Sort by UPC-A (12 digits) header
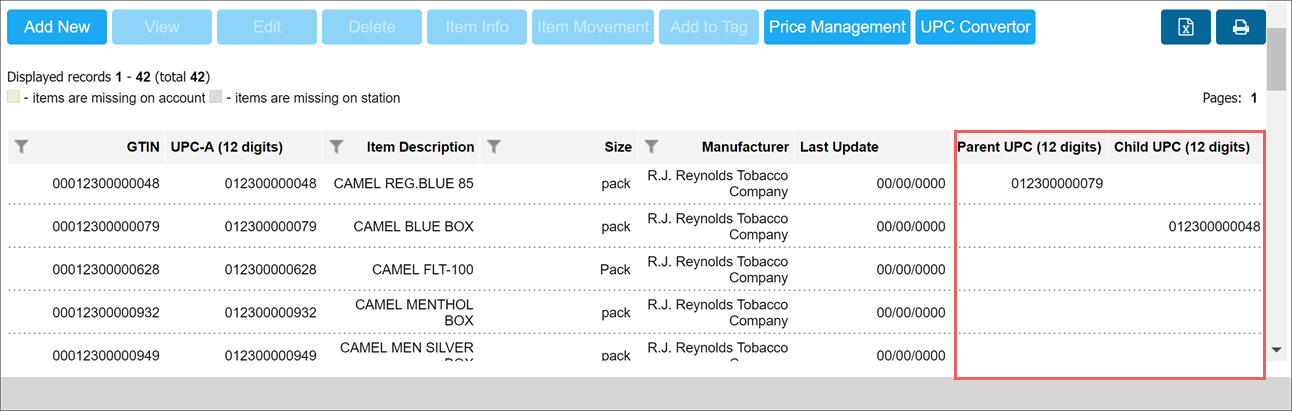The image size is (1292, 411). click(x=226, y=147)
